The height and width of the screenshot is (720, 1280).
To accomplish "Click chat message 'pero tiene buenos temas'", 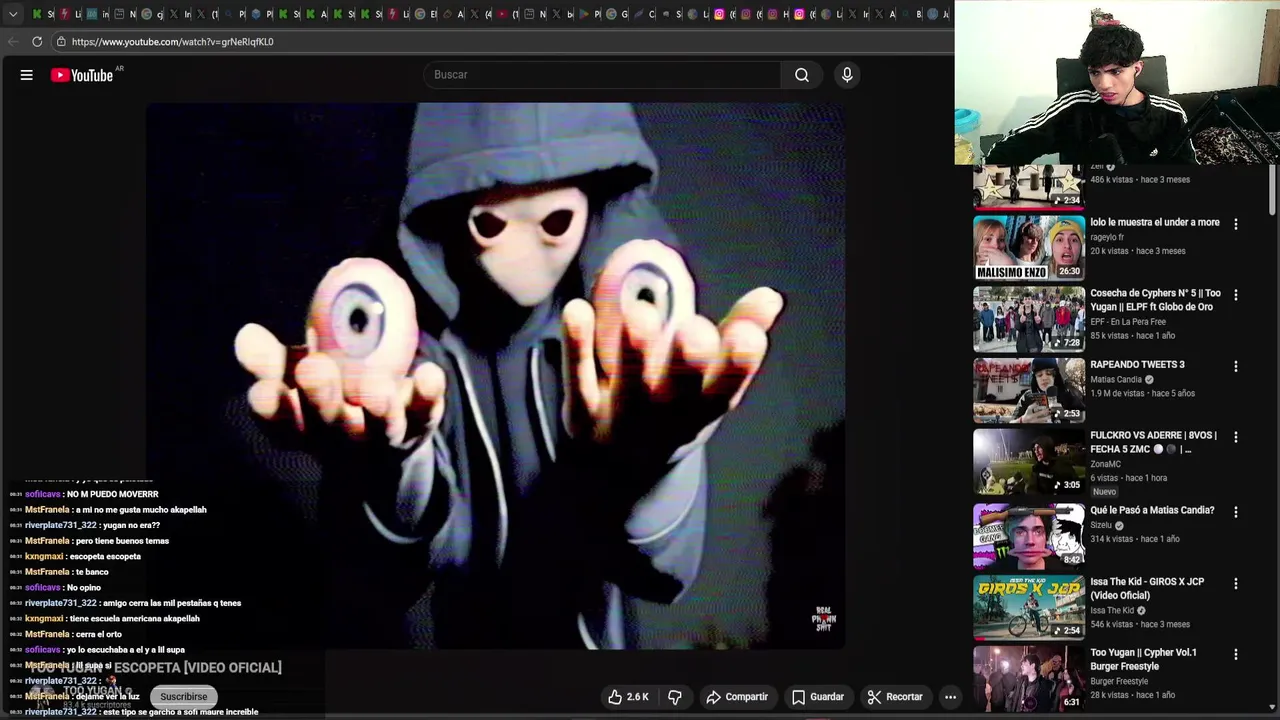I will 122,541.
